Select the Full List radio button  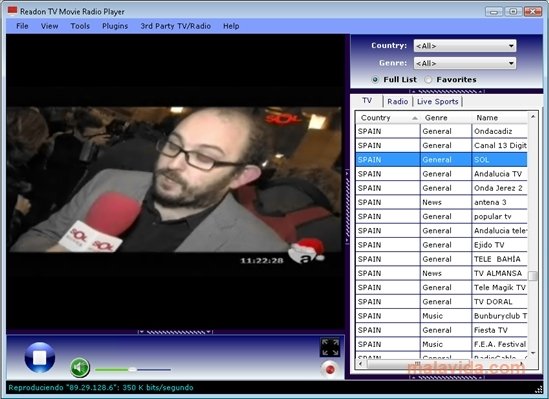pyautogui.click(x=375, y=80)
